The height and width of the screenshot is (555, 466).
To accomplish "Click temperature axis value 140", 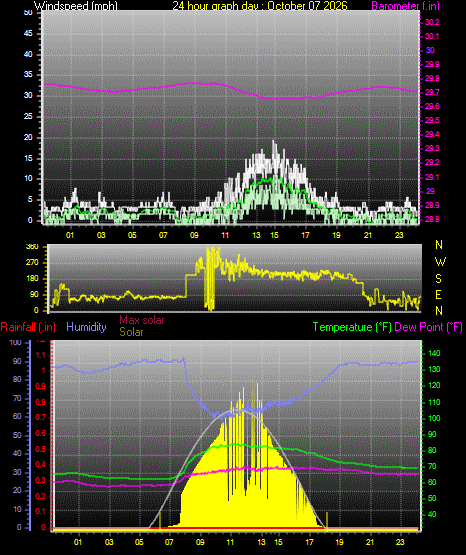I will coord(434,353).
